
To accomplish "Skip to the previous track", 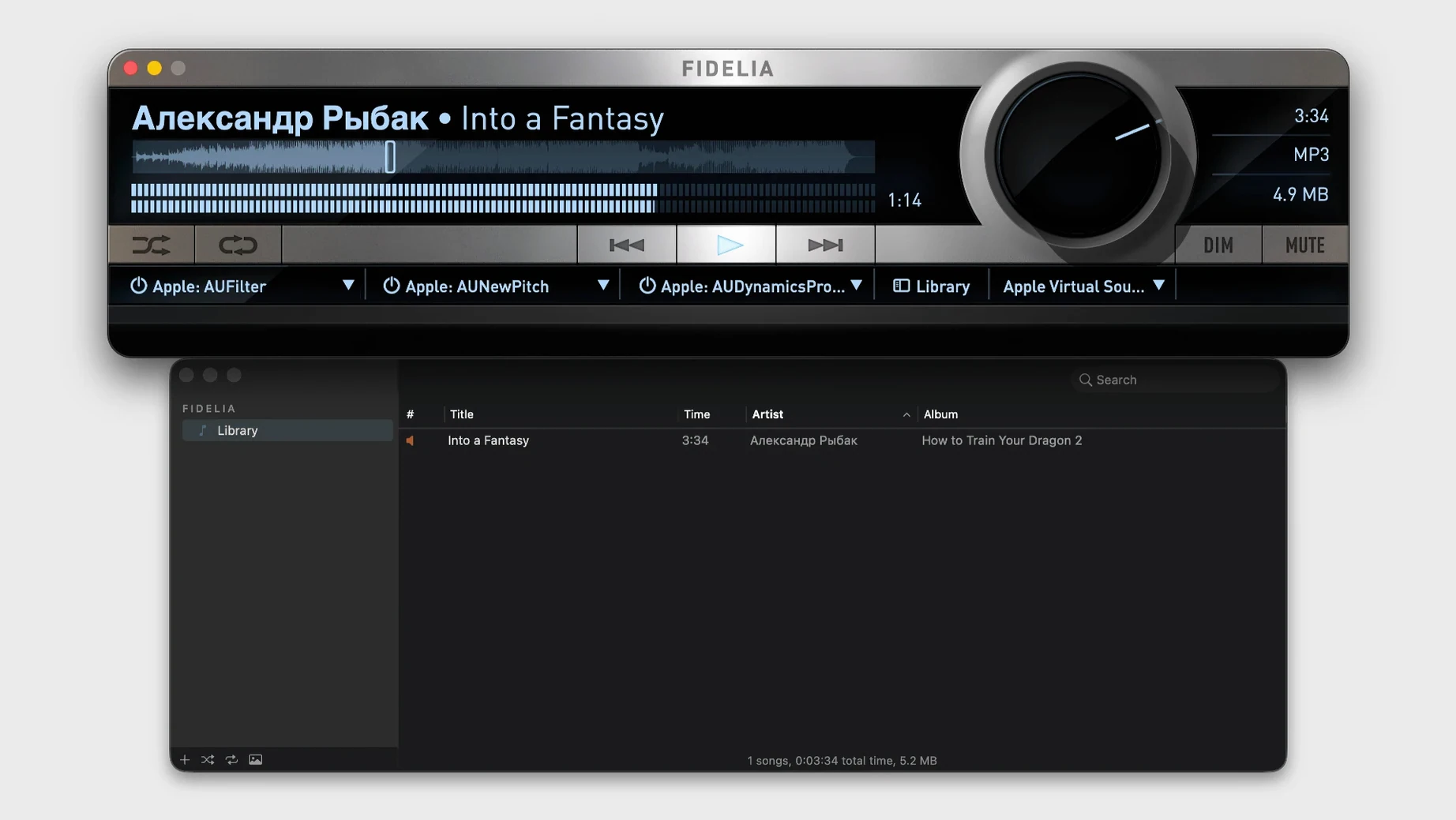I will pyautogui.click(x=627, y=245).
